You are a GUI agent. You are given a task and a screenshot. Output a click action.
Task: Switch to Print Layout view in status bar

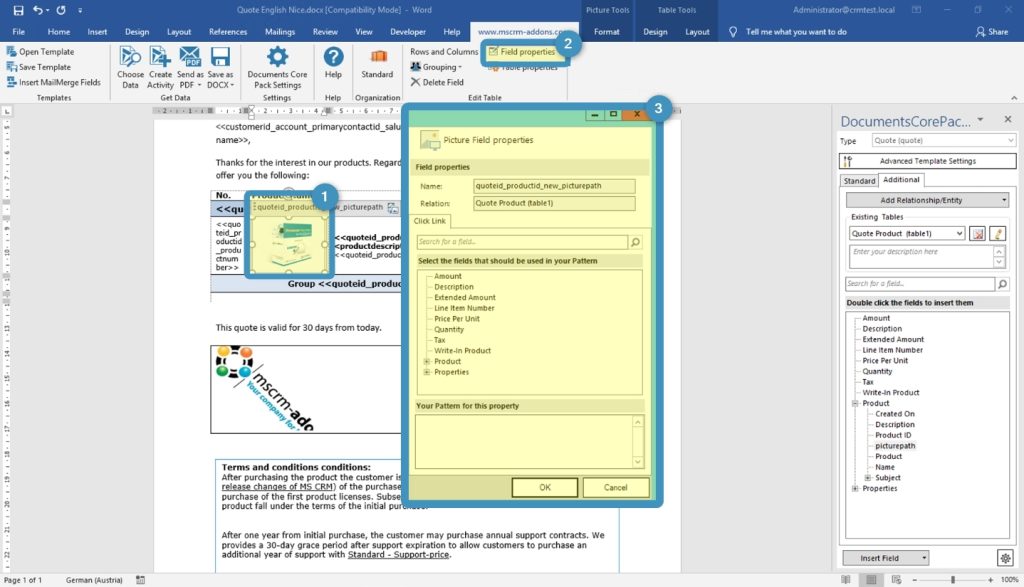click(871, 580)
